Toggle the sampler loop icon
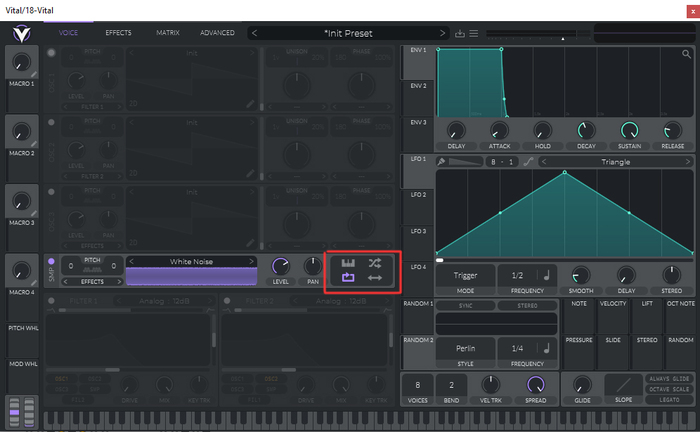 [x=349, y=278]
